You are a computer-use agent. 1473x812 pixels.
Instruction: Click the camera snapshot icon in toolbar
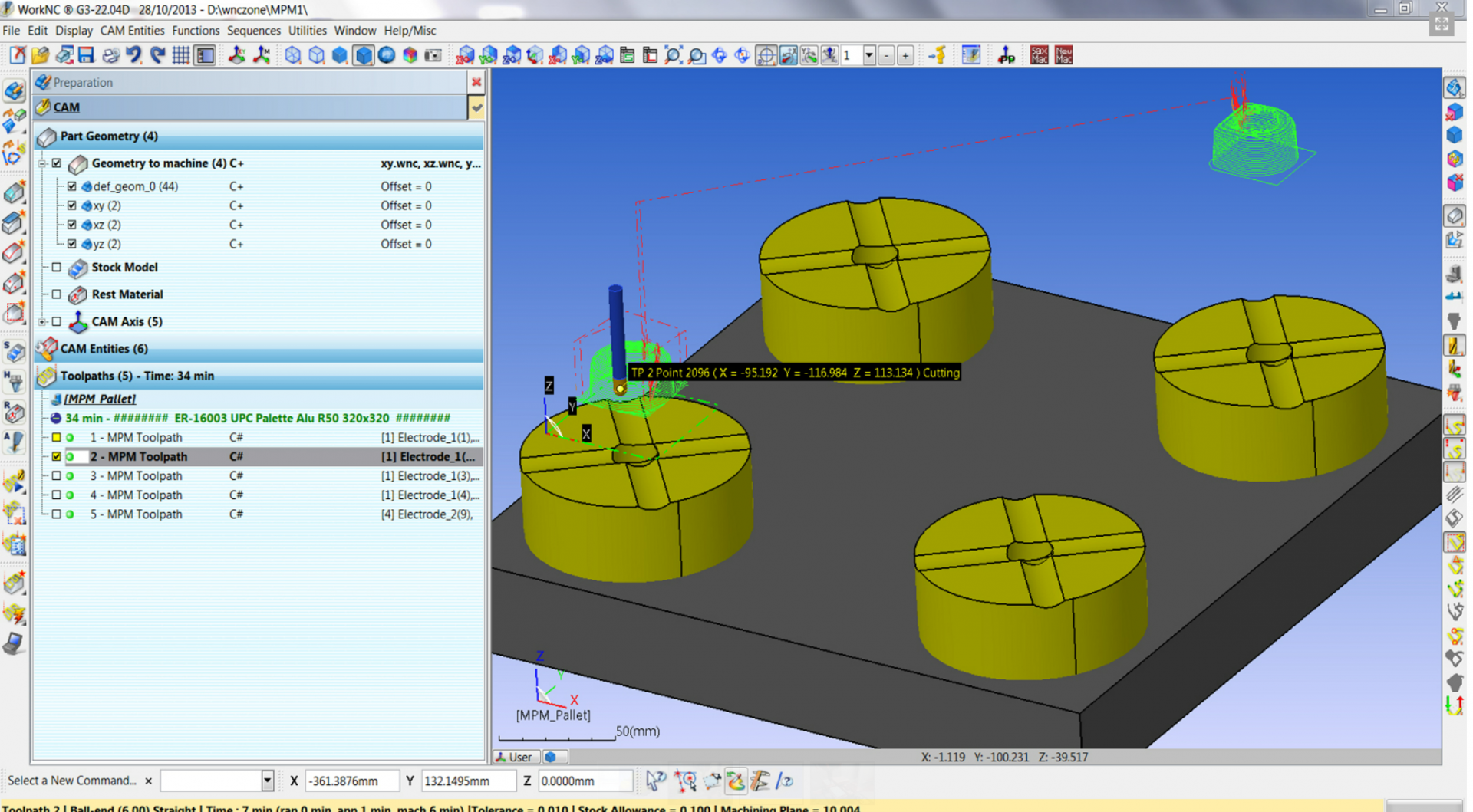click(433, 55)
